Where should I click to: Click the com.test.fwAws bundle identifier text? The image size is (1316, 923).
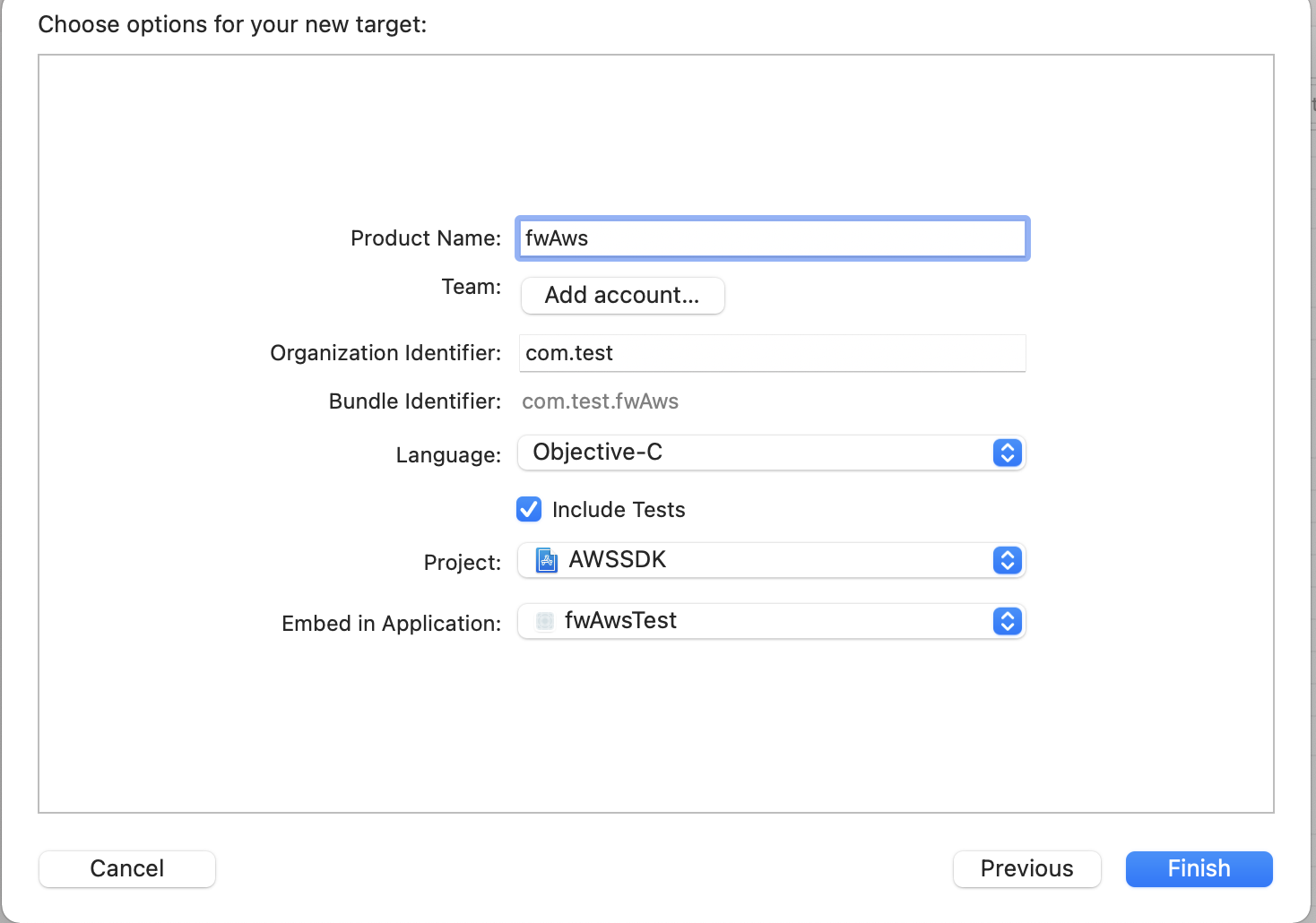click(x=600, y=401)
